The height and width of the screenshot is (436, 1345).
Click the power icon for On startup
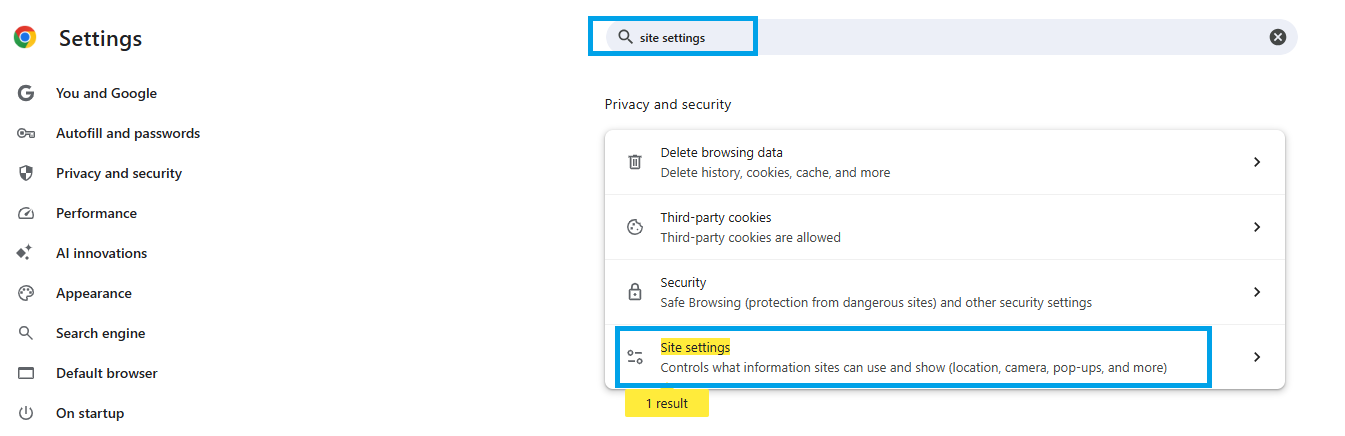(26, 413)
